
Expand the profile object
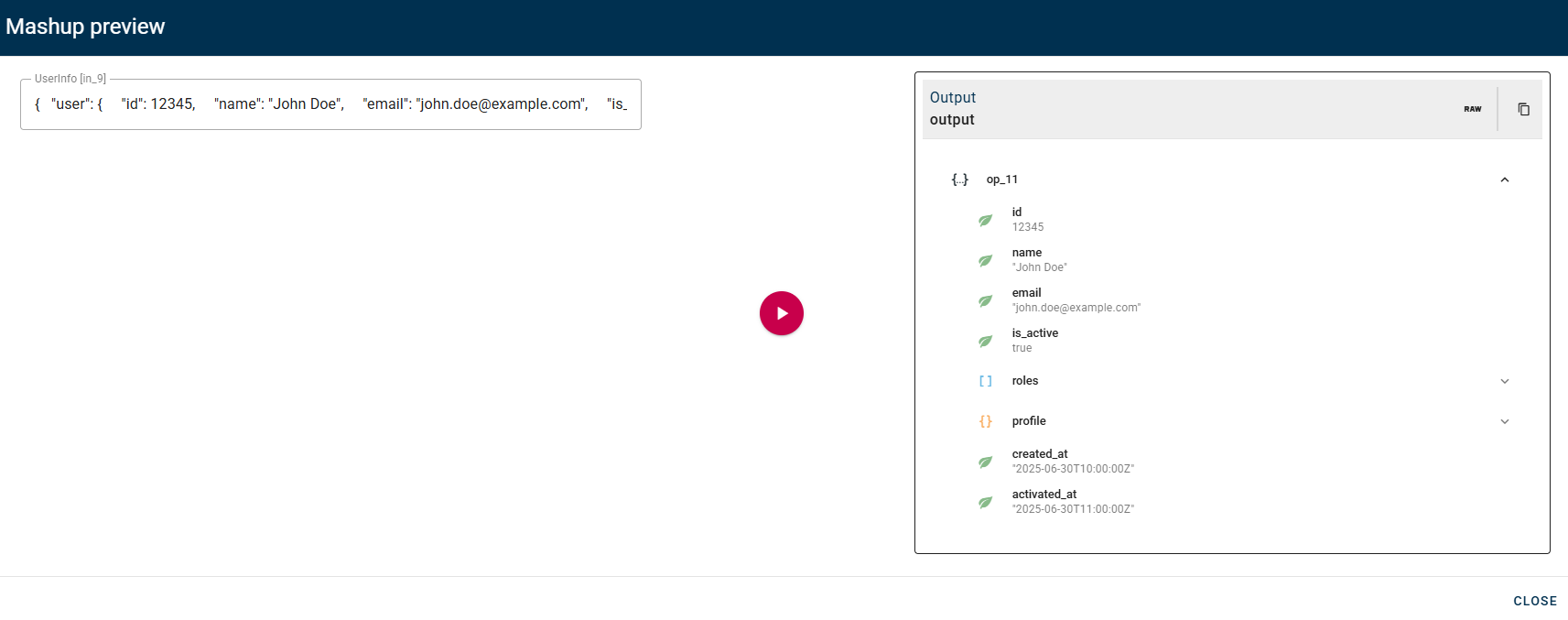click(x=1504, y=421)
